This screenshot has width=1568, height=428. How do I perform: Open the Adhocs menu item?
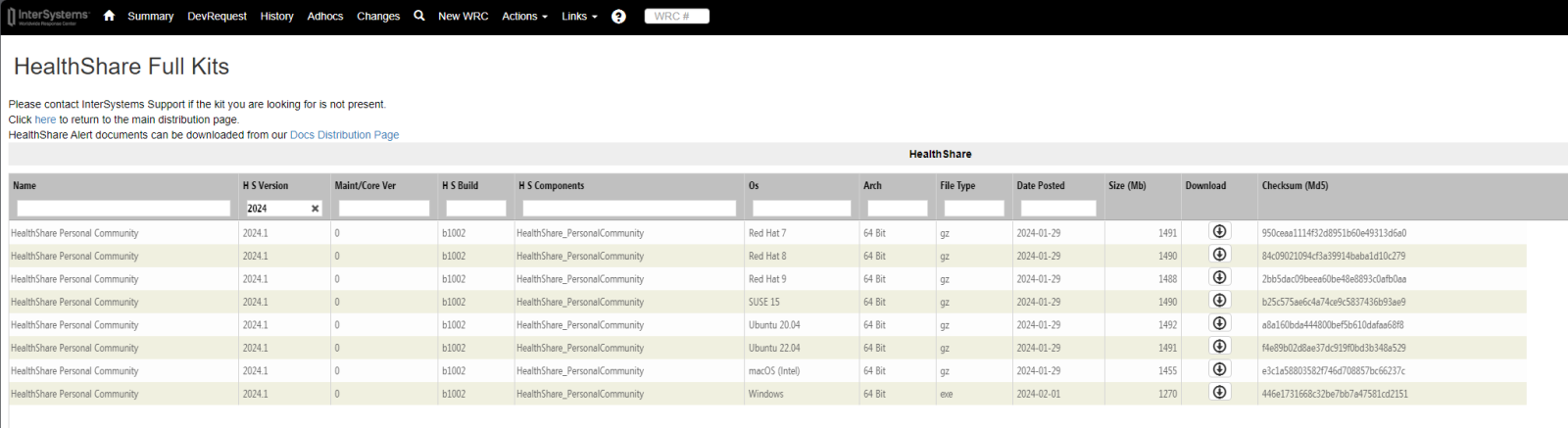(324, 17)
